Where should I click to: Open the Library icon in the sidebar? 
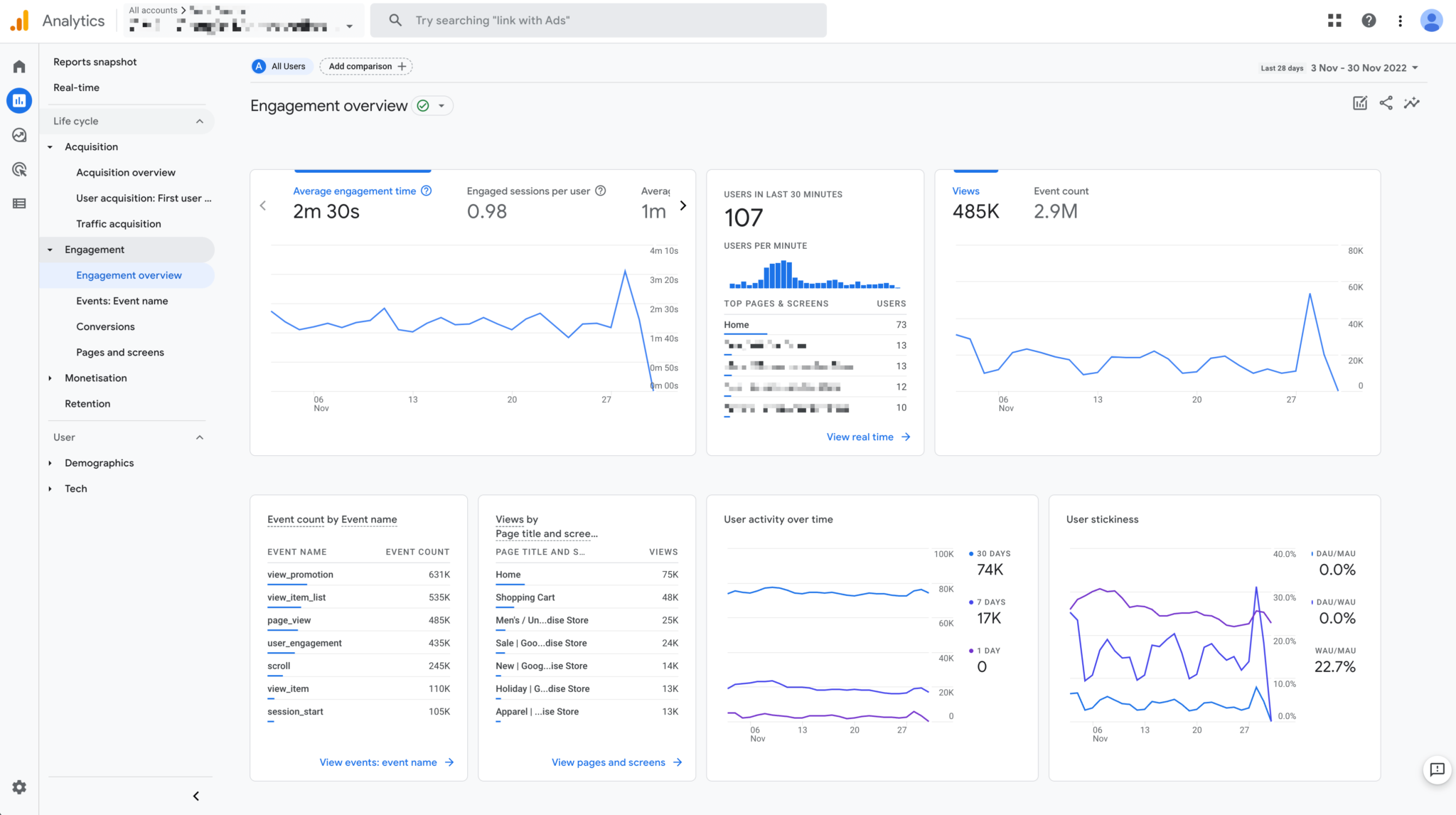point(18,203)
